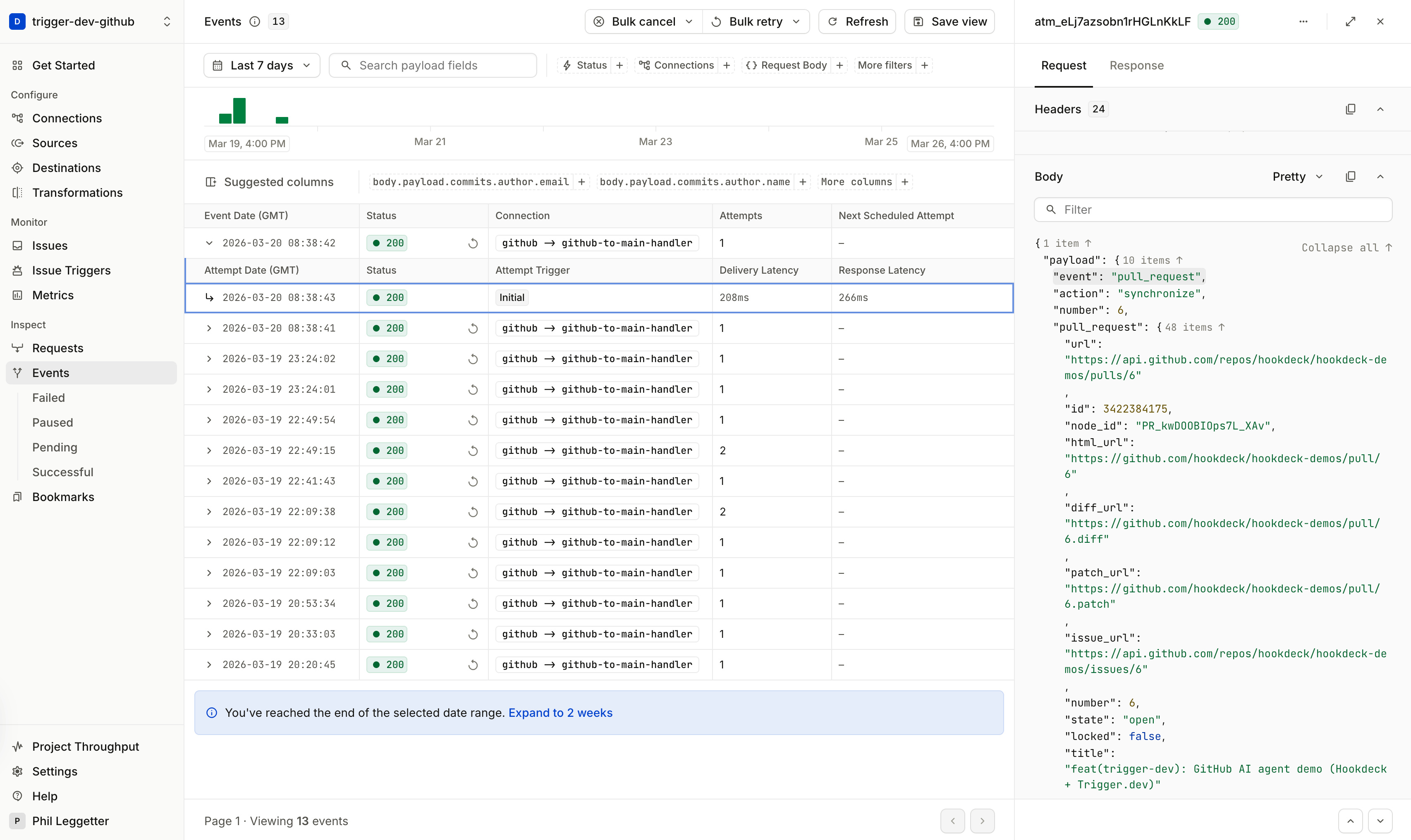Image resolution: width=1411 pixels, height=840 pixels.
Task: Open Sources from the sidebar
Action: coord(54,143)
